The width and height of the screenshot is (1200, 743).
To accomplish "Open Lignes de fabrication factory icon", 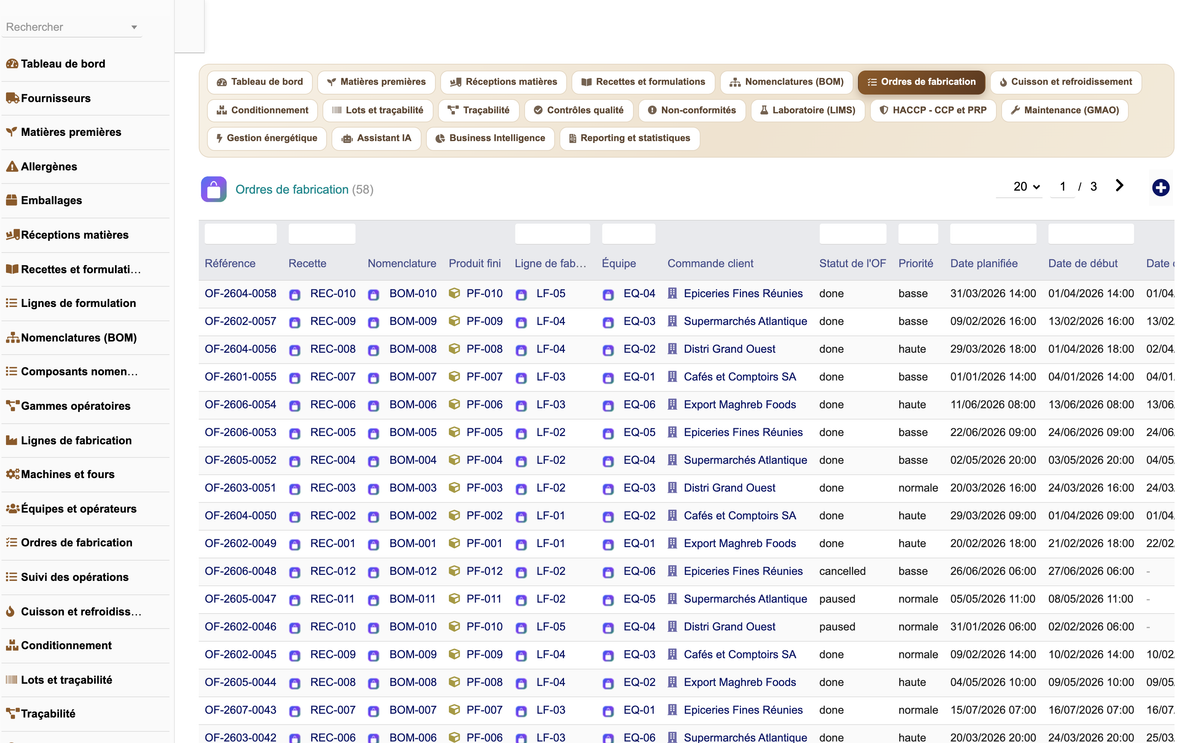I will pyautogui.click(x=12, y=440).
